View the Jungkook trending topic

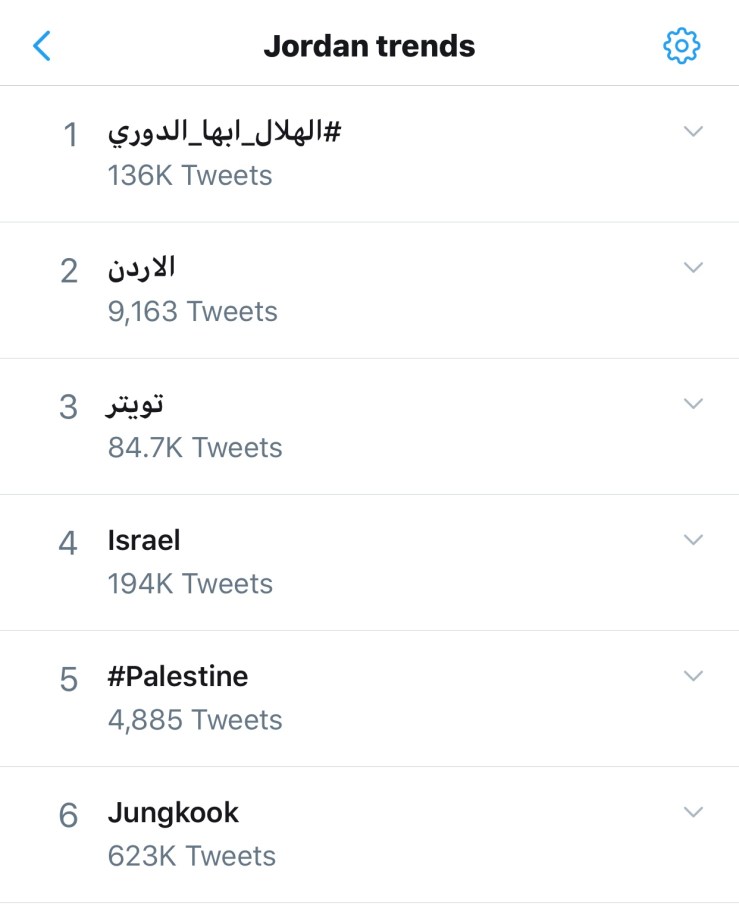pos(173,813)
